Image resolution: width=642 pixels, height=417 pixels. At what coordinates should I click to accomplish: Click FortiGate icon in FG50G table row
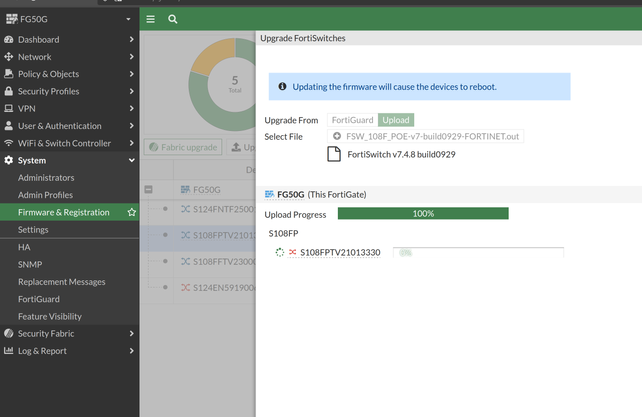185,189
